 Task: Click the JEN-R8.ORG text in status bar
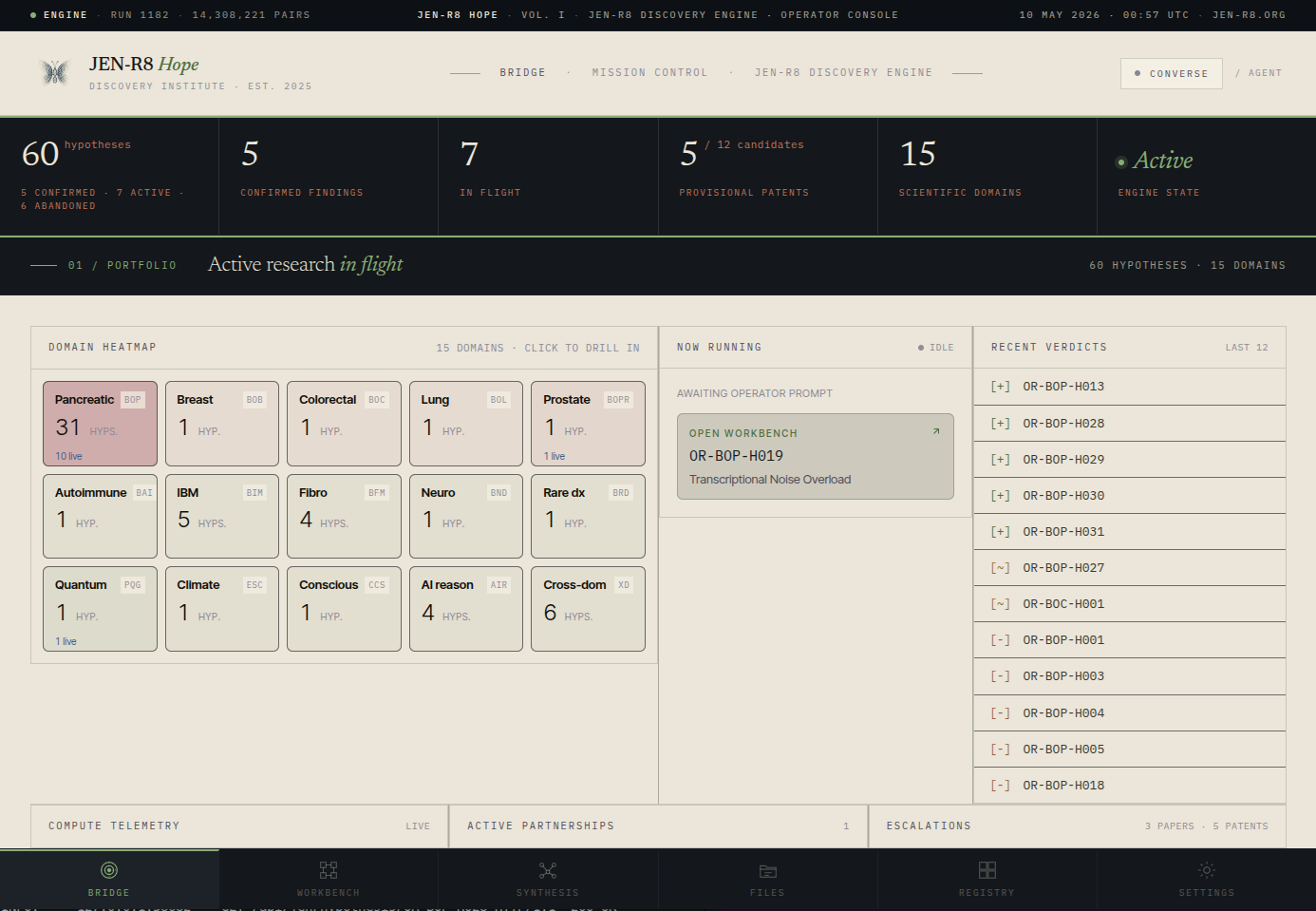(x=1249, y=15)
